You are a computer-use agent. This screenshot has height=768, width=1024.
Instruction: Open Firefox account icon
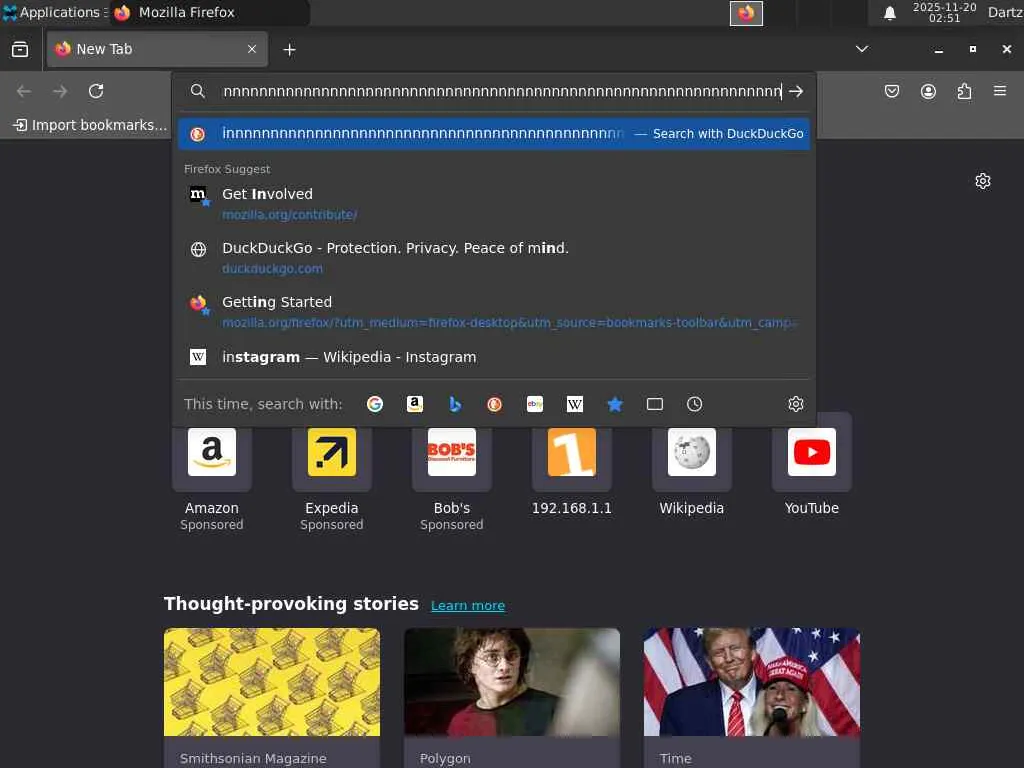coord(928,91)
